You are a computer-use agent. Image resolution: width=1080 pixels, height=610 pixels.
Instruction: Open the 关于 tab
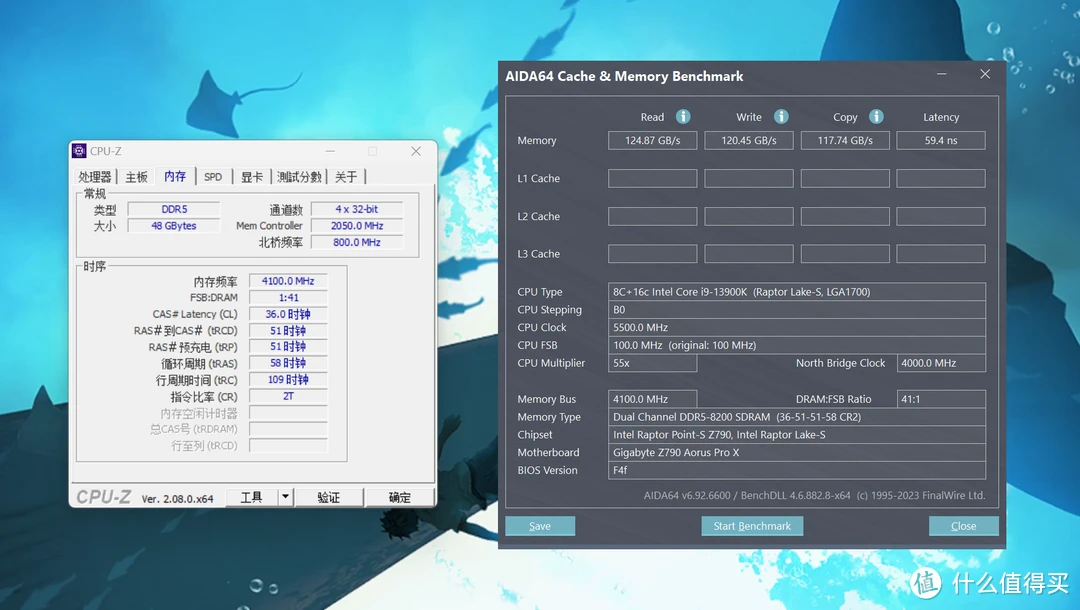pyautogui.click(x=346, y=177)
